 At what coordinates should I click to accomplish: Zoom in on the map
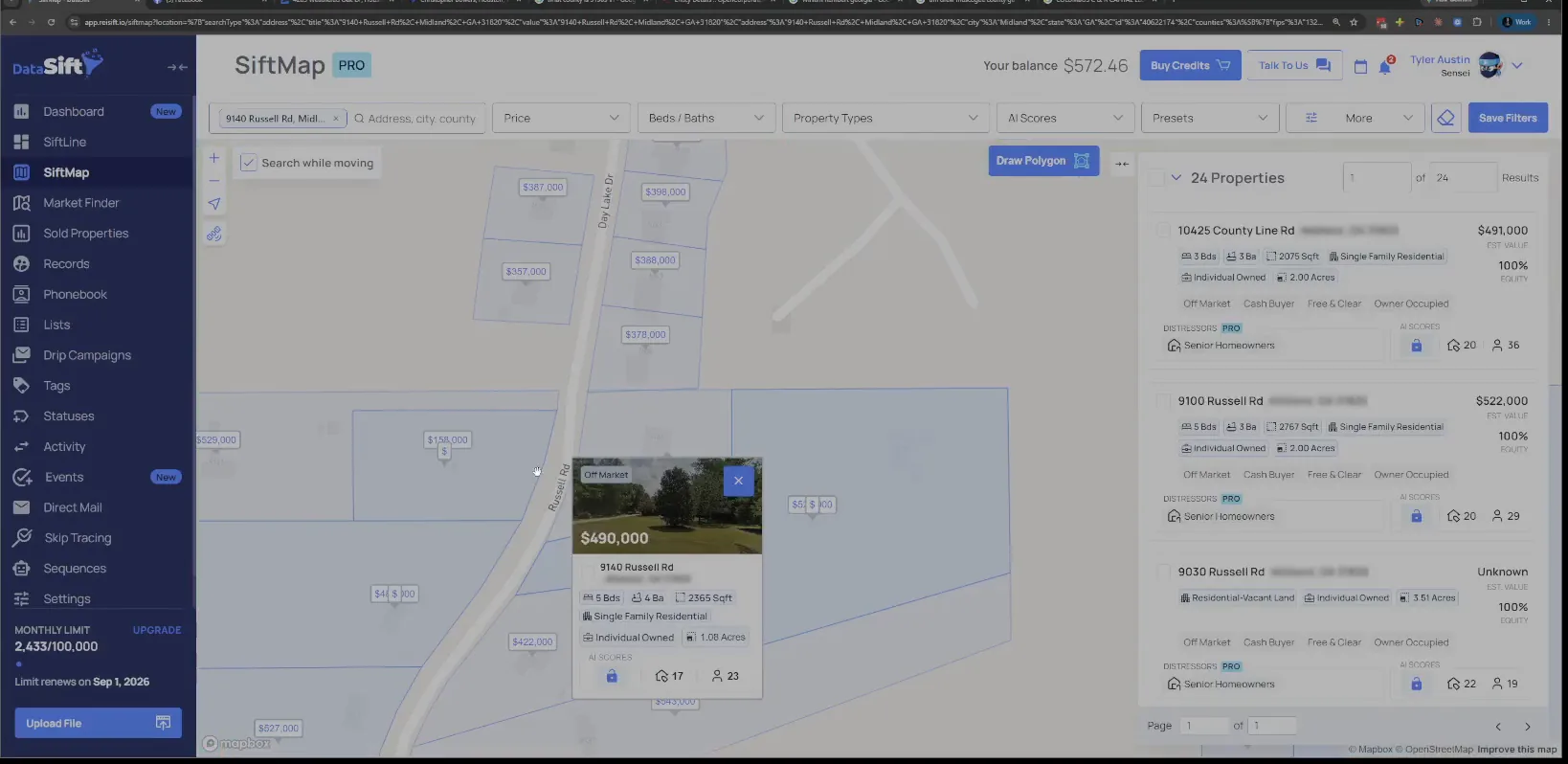point(214,158)
